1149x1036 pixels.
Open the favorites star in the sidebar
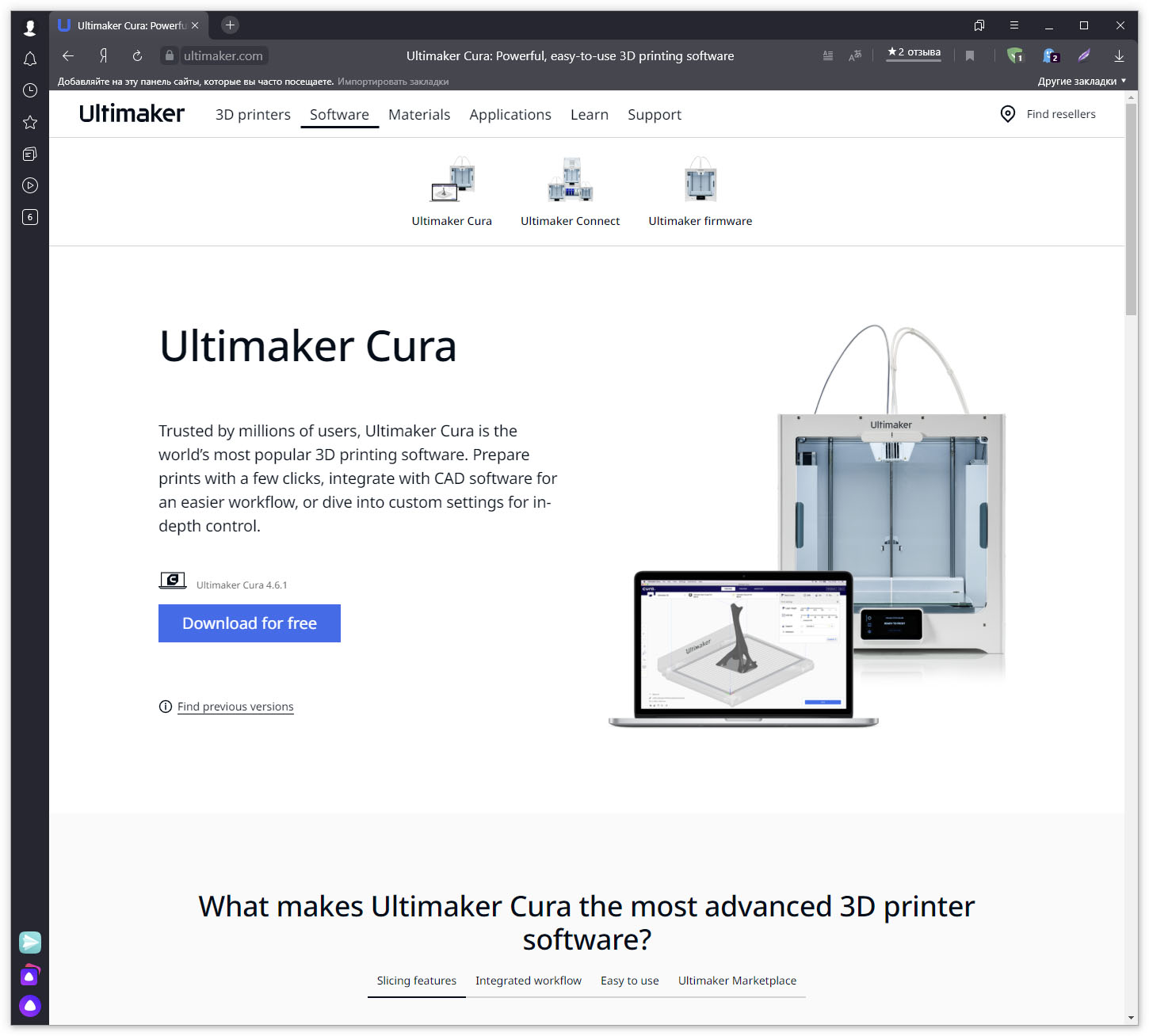(x=30, y=122)
